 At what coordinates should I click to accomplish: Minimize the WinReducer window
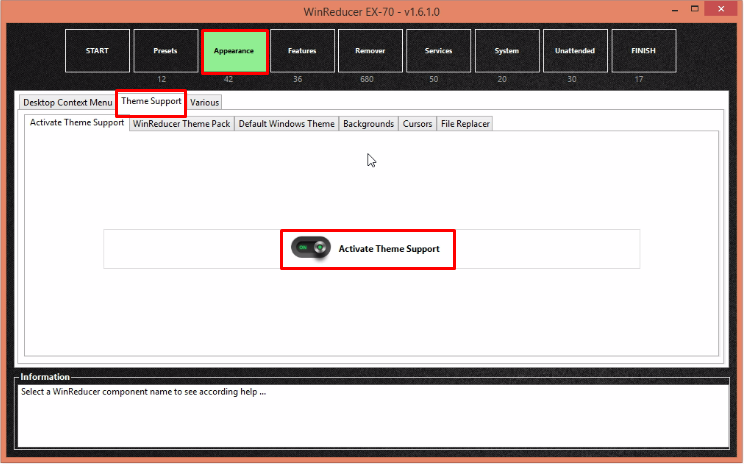click(x=675, y=9)
